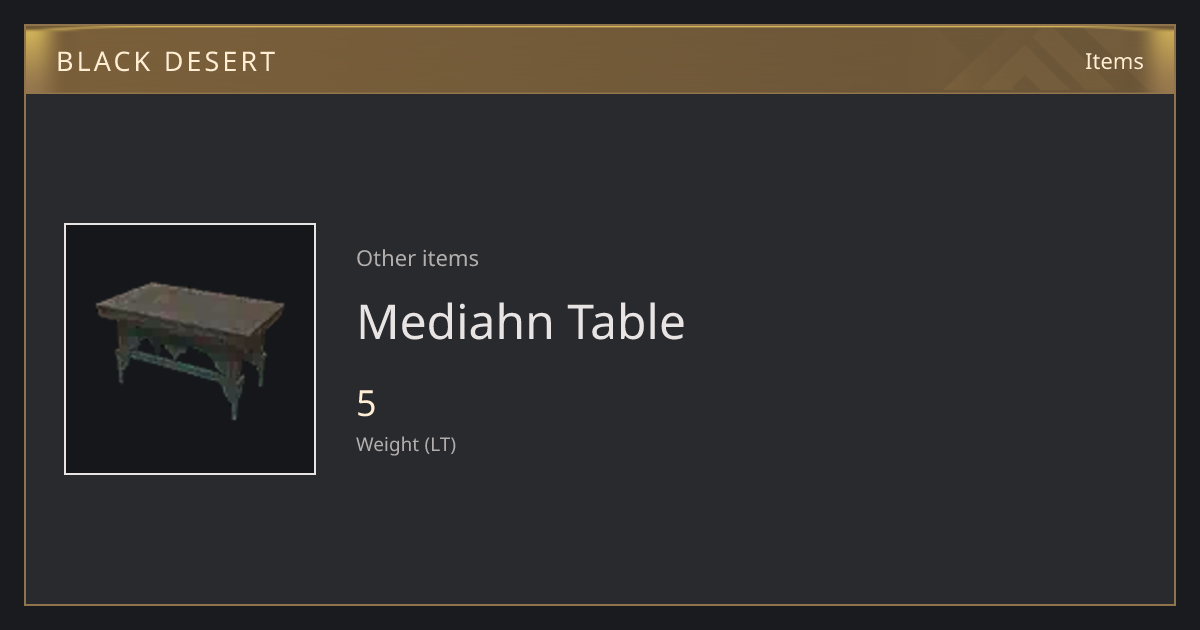Click the word Mediahn in title
Screen dimensions: 1200x630
tap(456, 321)
